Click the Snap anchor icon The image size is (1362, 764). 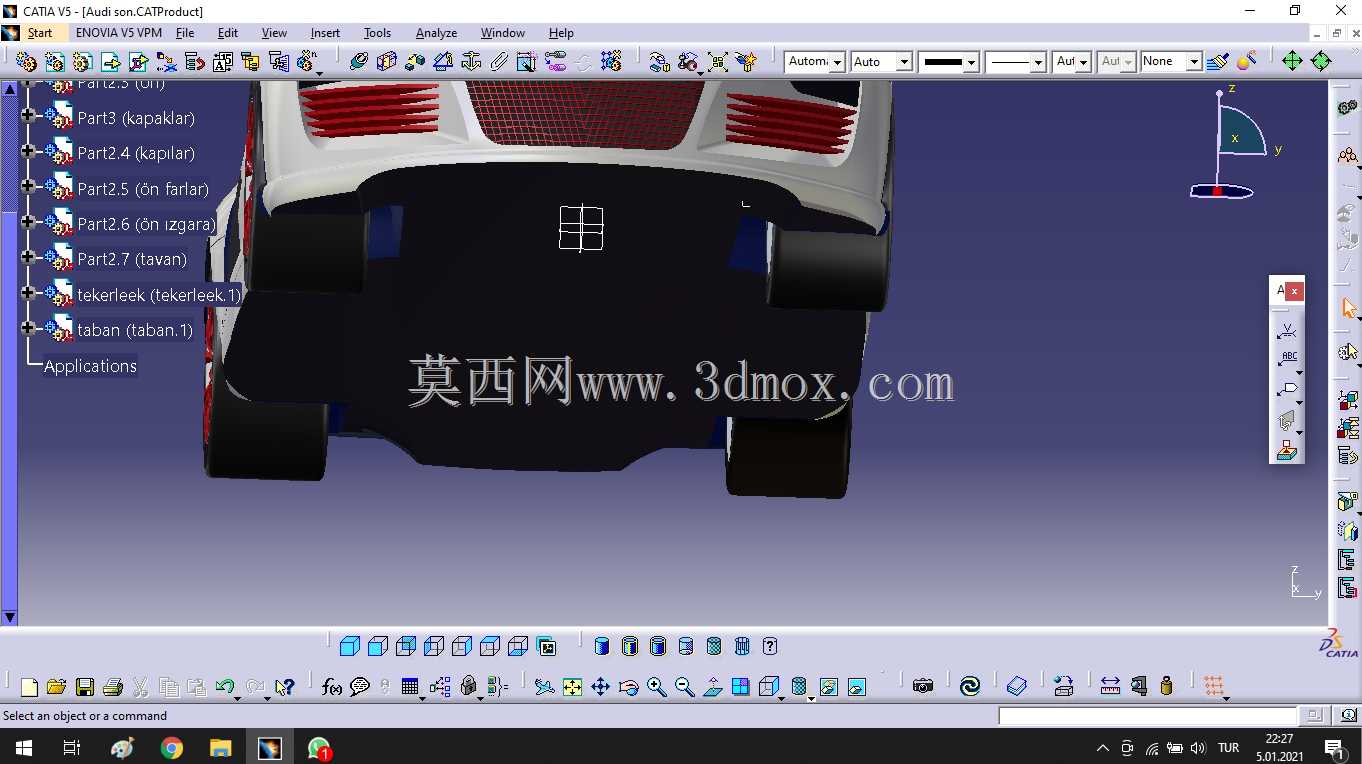[471, 62]
